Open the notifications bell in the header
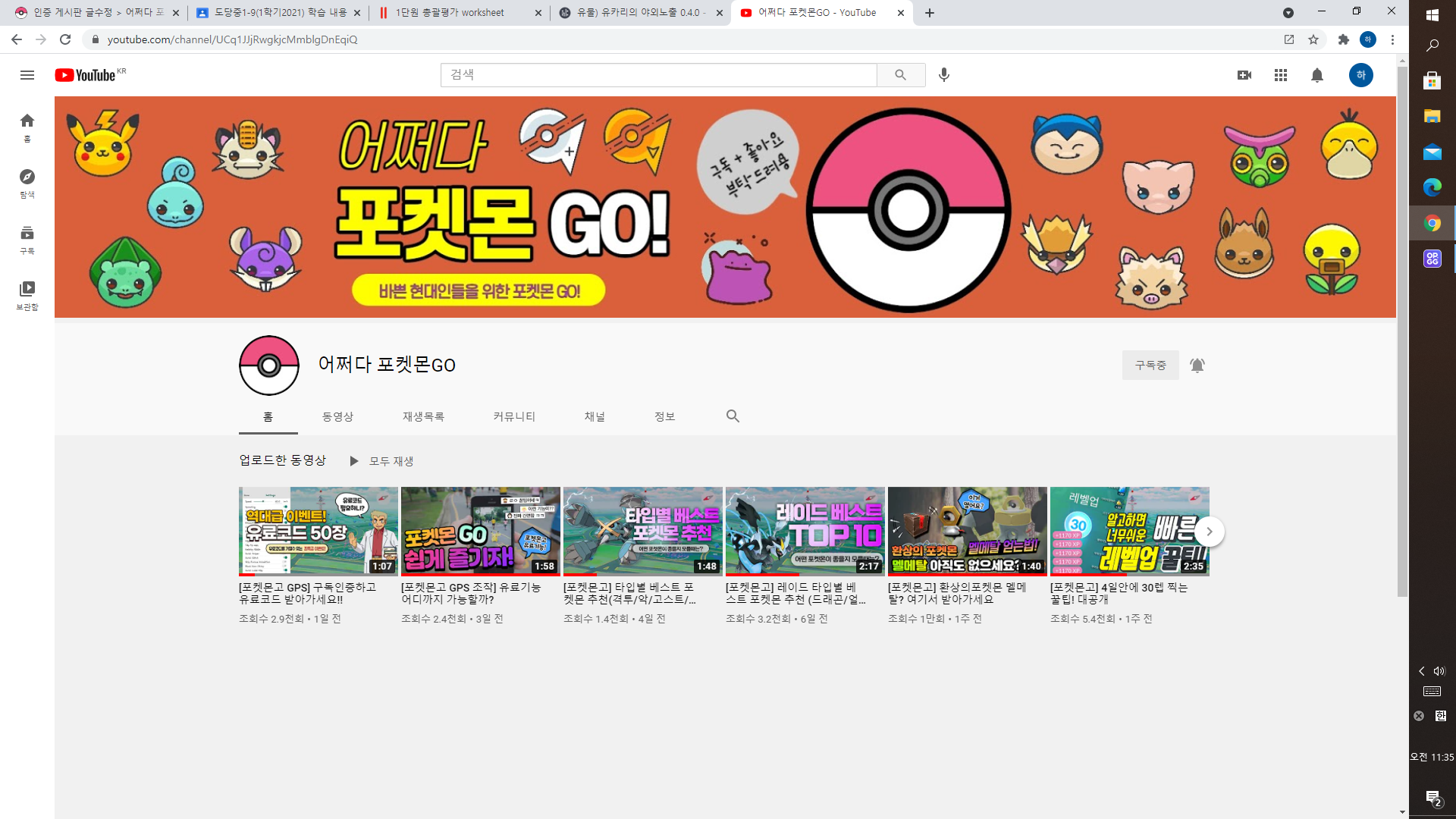This screenshot has width=1456, height=819. coord(1317,75)
